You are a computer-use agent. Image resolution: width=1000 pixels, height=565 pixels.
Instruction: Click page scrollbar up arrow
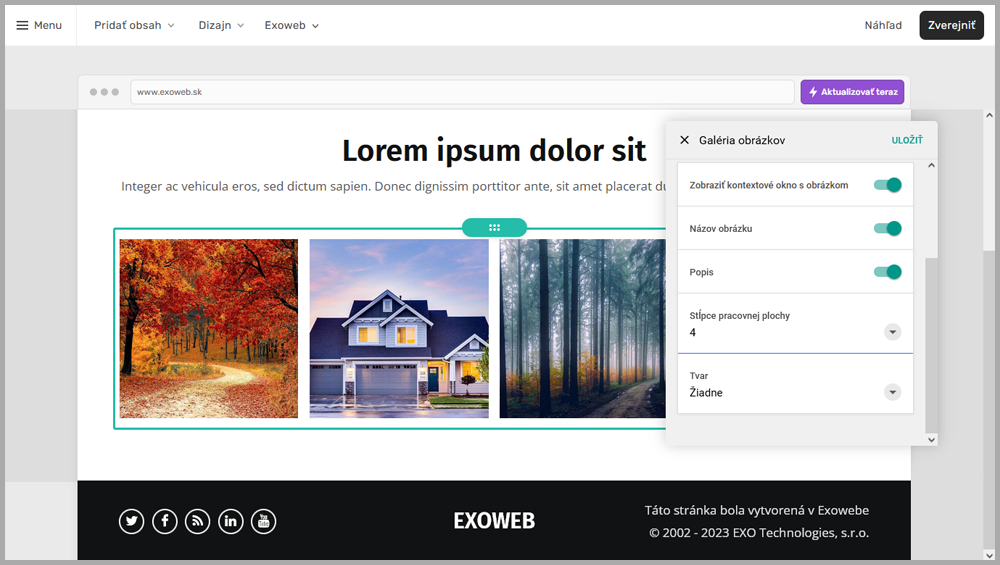989,115
